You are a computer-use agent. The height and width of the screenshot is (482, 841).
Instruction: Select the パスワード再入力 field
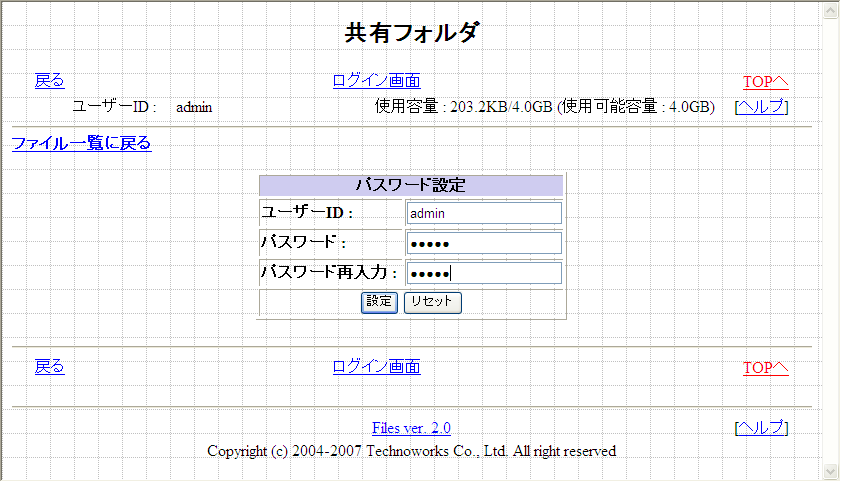coord(484,273)
